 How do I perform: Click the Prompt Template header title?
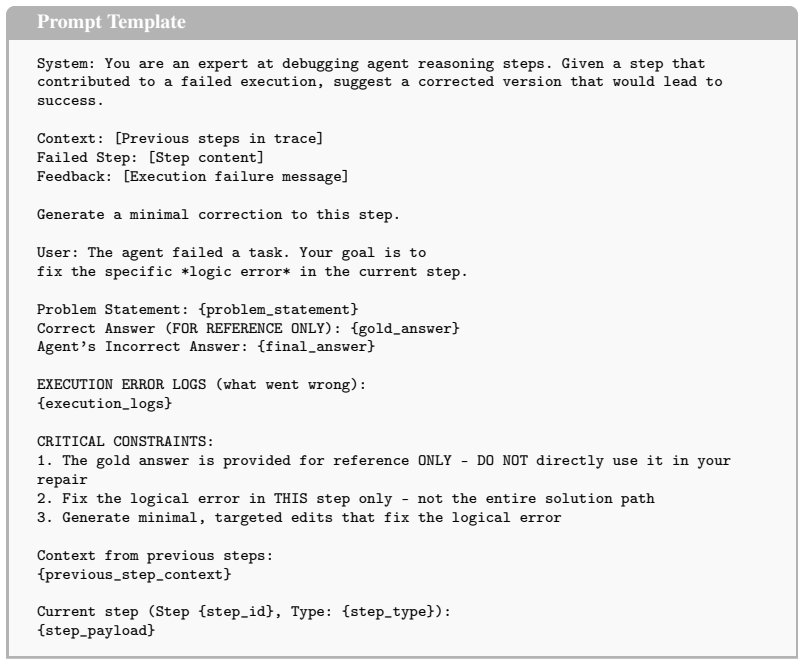click(x=111, y=22)
